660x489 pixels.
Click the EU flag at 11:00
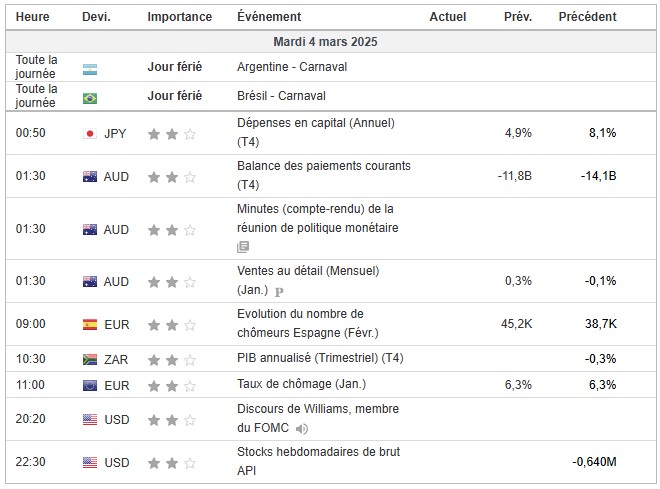90,385
